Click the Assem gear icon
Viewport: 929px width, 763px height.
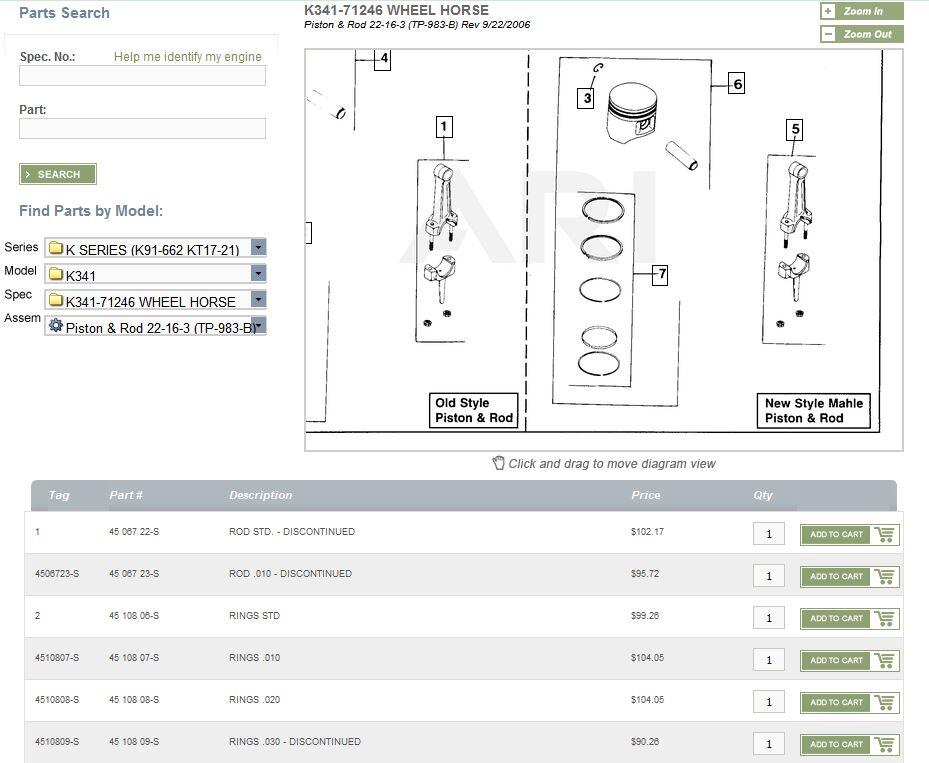click(56, 325)
